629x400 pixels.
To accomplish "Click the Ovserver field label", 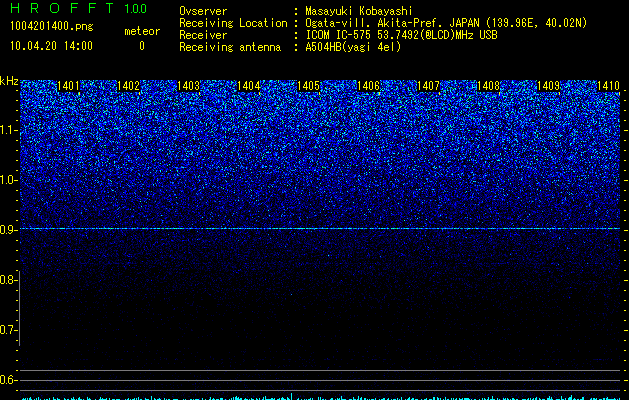I will click(203, 11).
